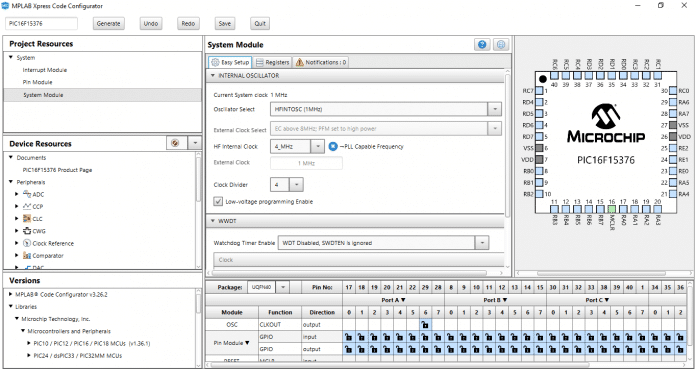Select pin 21 RA4 on chip diagram
The image size is (696, 370).
click(x=673, y=194)
